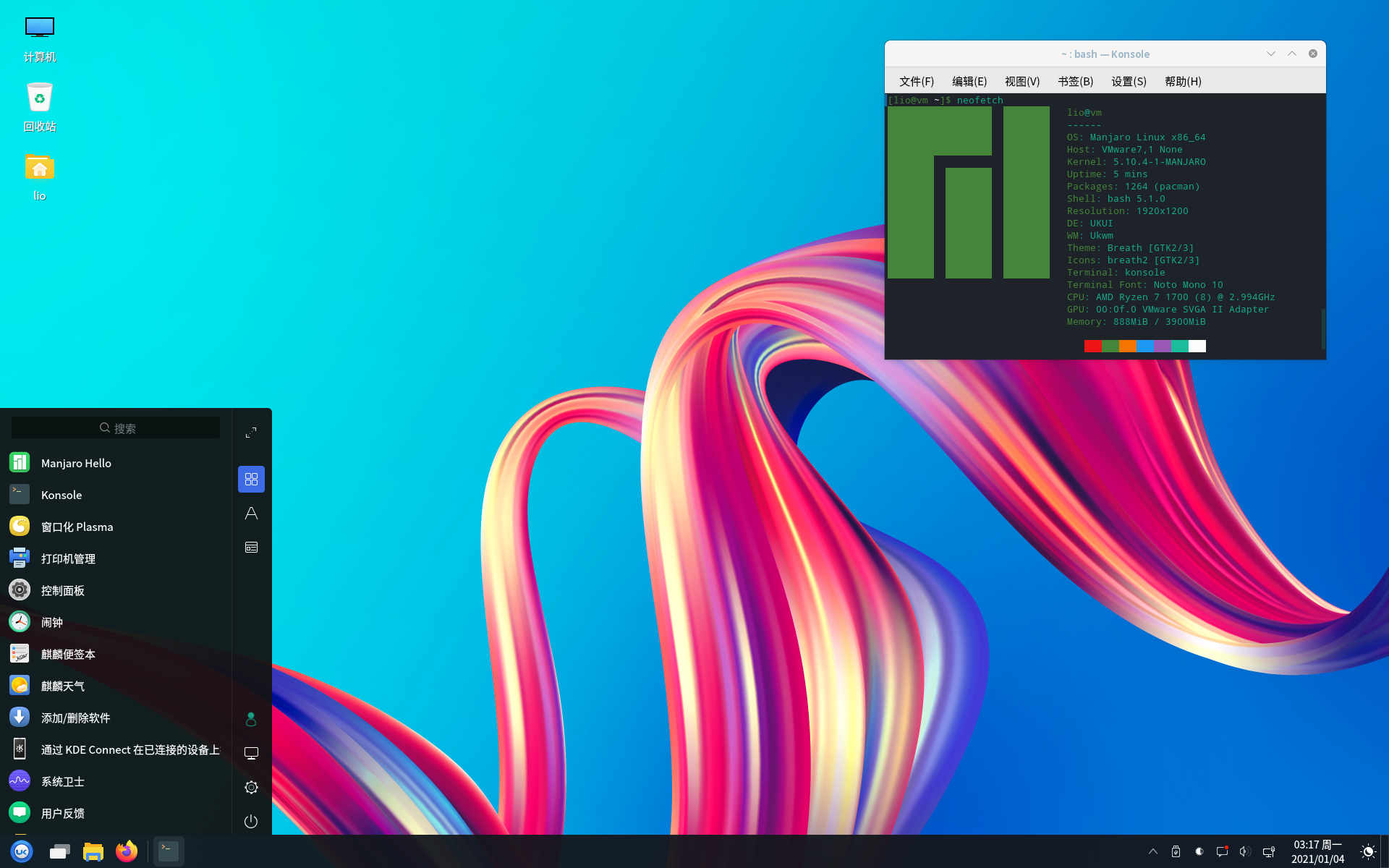Open 麒麟天气 weather app
The height and width of the screenshot is (868, 1389).
click(x=63, y=686)
